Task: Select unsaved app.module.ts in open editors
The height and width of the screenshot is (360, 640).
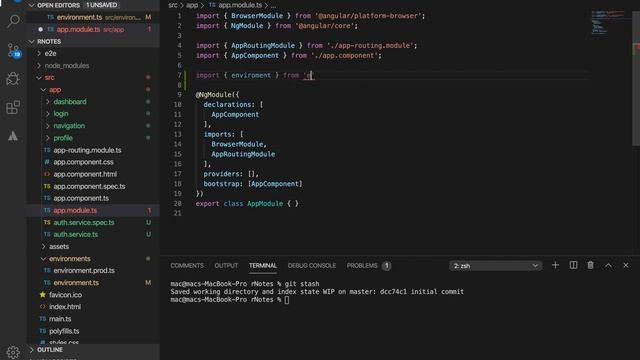Action: point(93,29)
